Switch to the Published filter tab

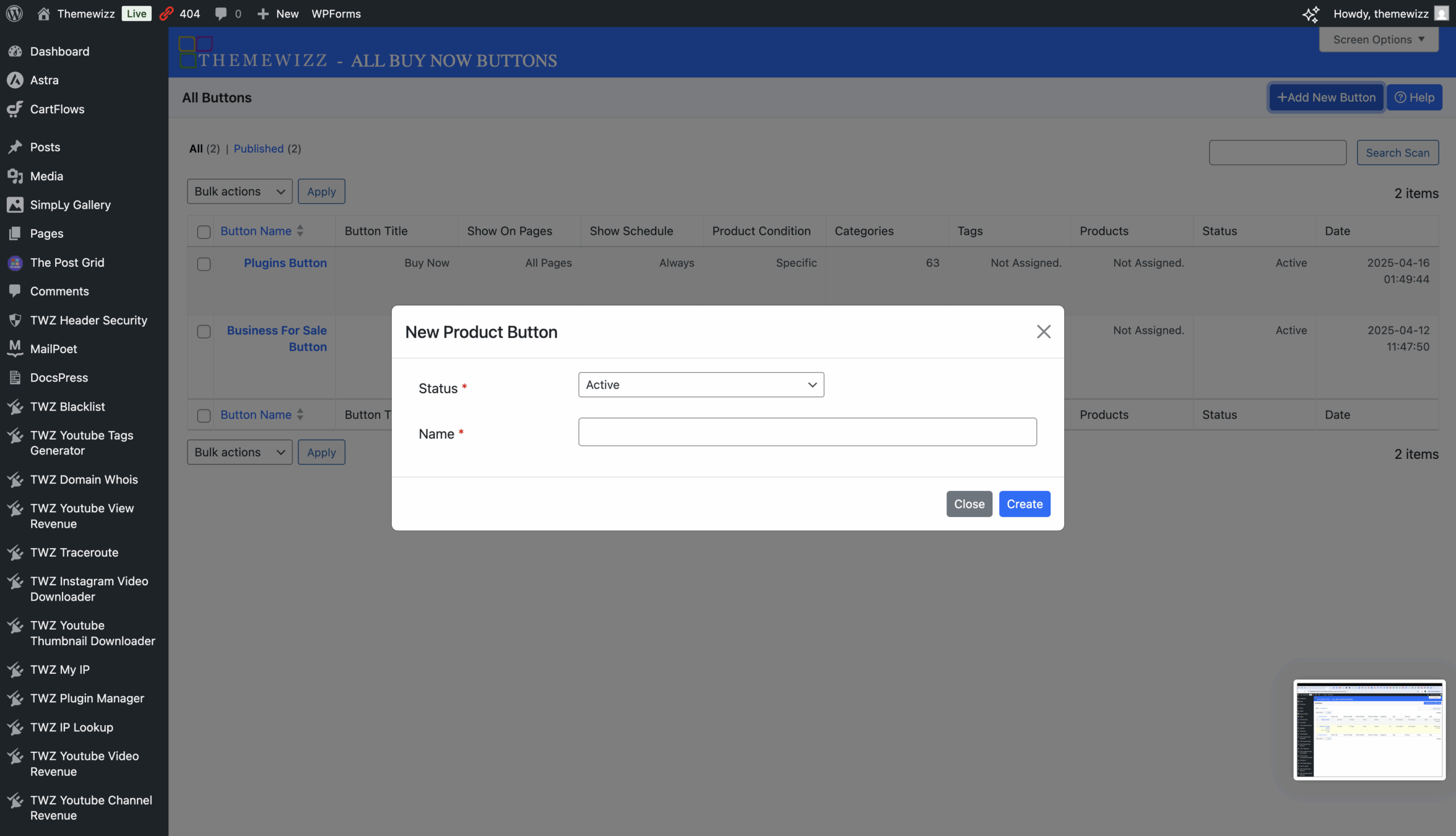pyautogui.click(x=258, y=148)
